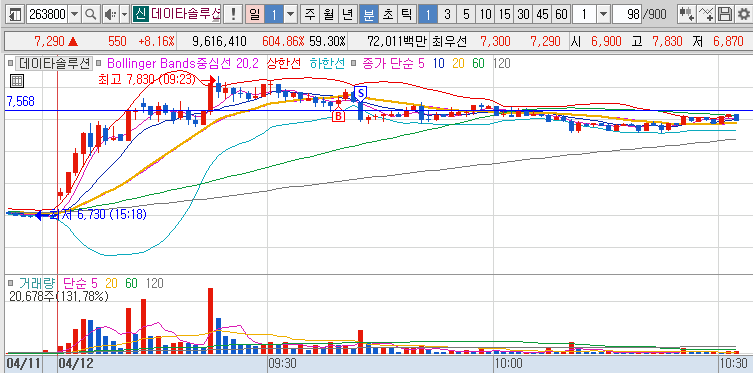Click the speaker sound icon
Viewport: 753px width, 373px height.
tap(110, 14)
